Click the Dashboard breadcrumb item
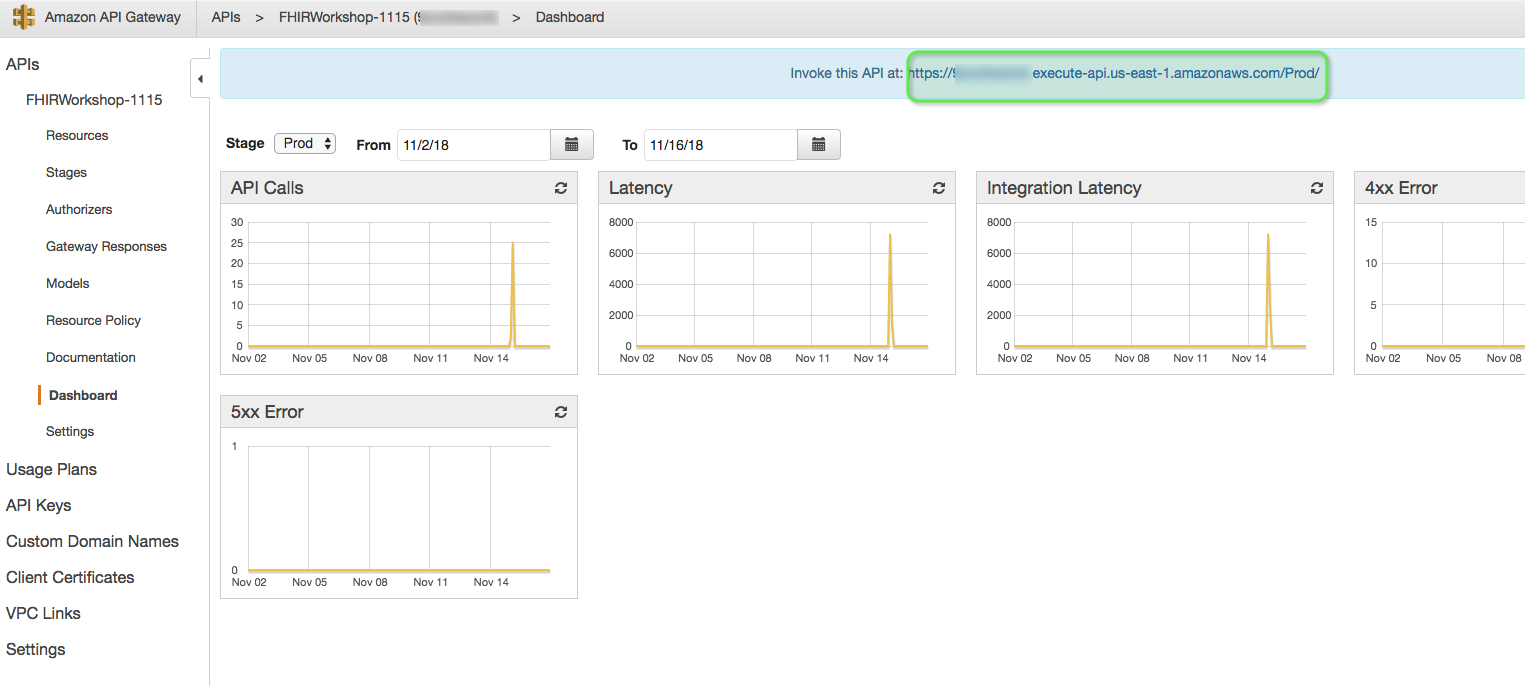1525x686 pixels. 570,17
